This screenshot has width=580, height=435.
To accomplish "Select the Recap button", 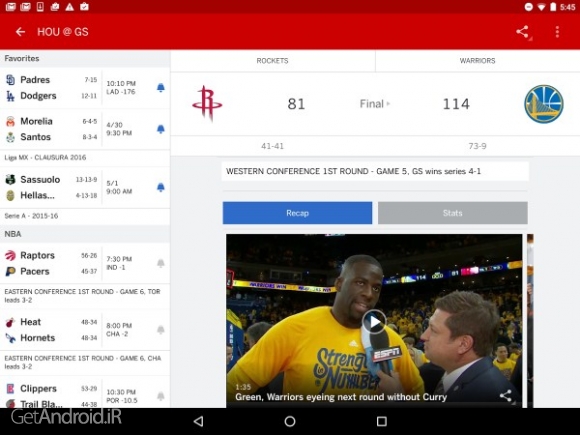I will (x=297, y=213).
